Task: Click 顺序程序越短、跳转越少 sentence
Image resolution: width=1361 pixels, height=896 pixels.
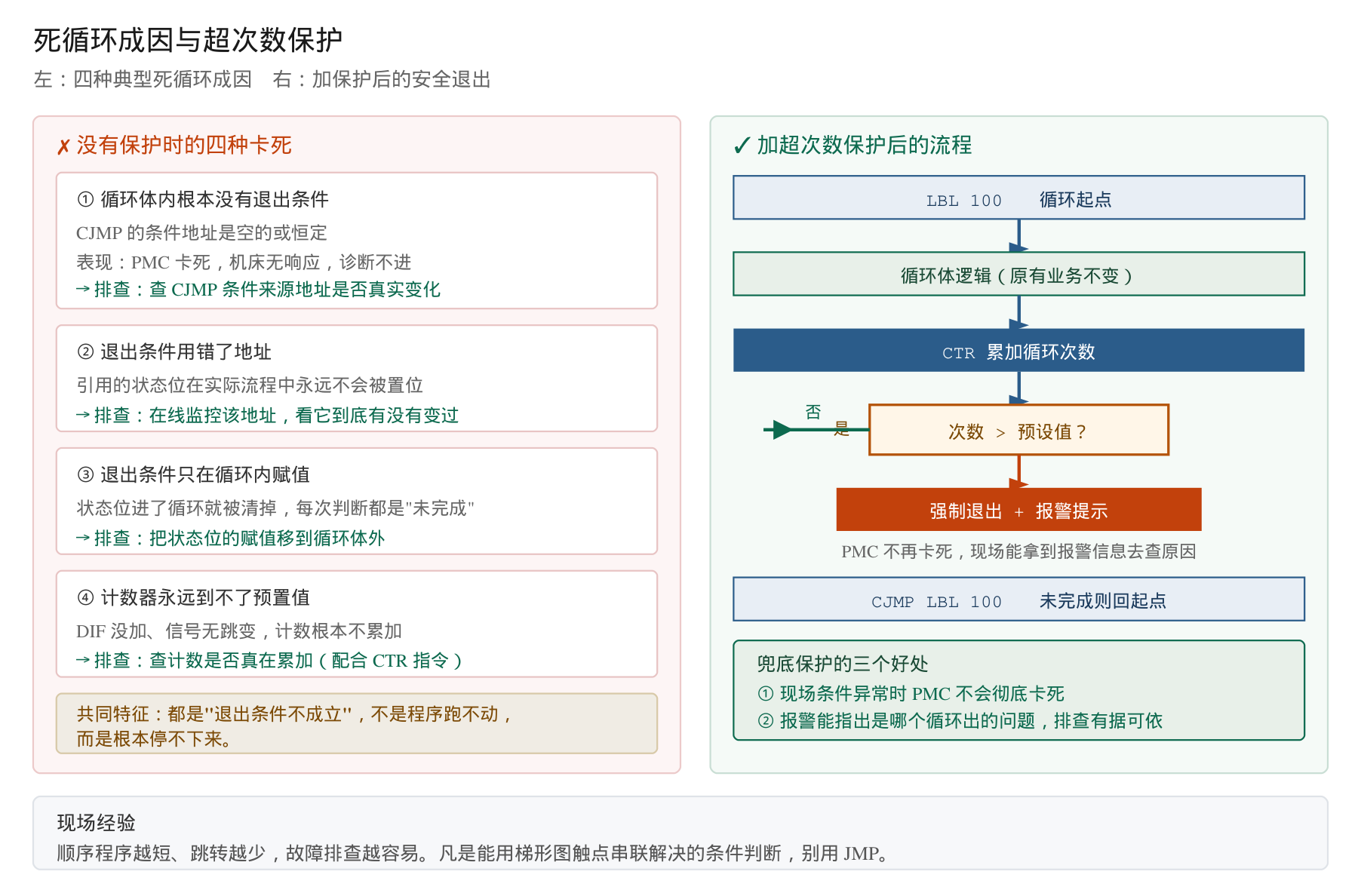Action: pos(474,853)
